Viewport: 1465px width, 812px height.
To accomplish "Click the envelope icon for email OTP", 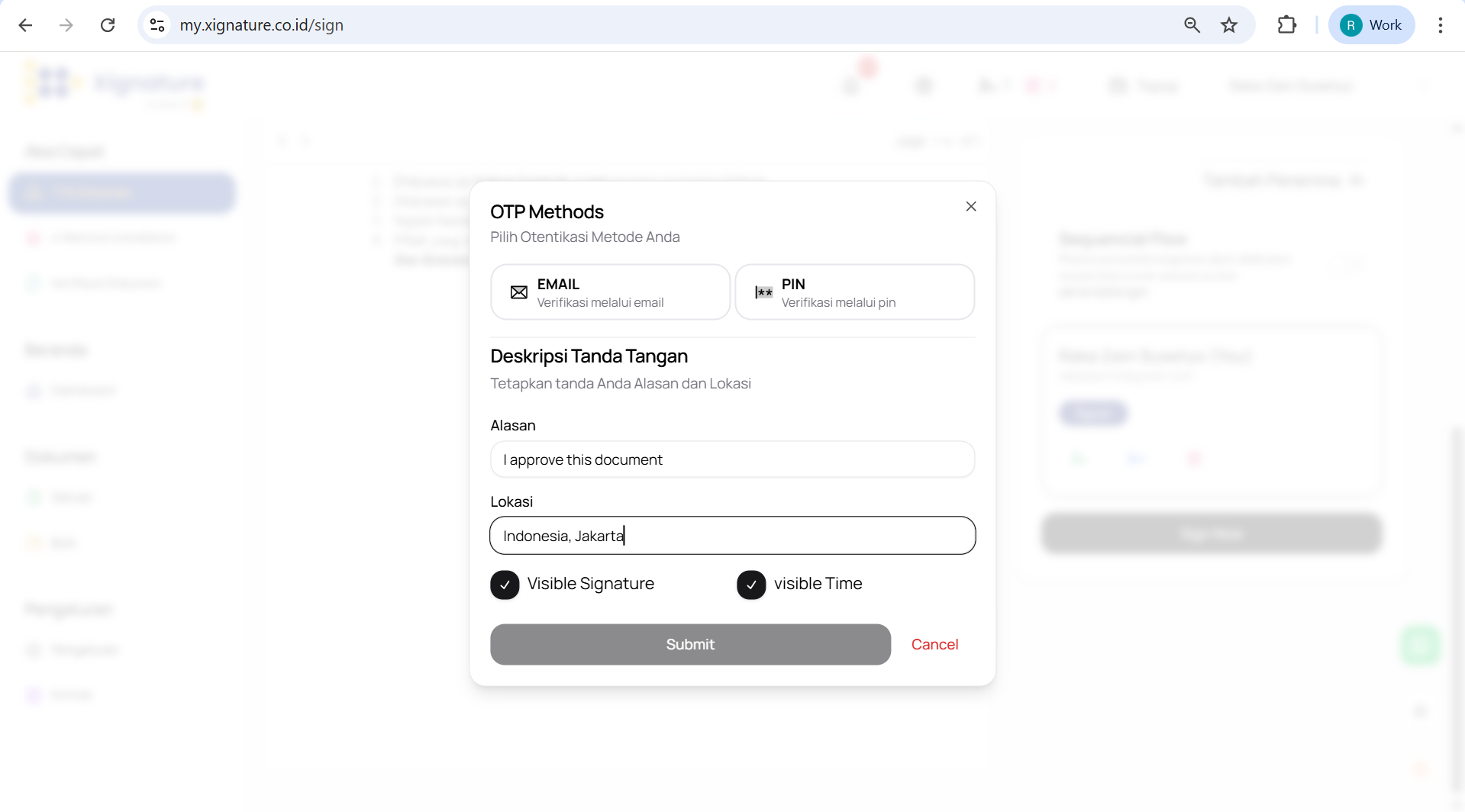I will tap(519, 292).
